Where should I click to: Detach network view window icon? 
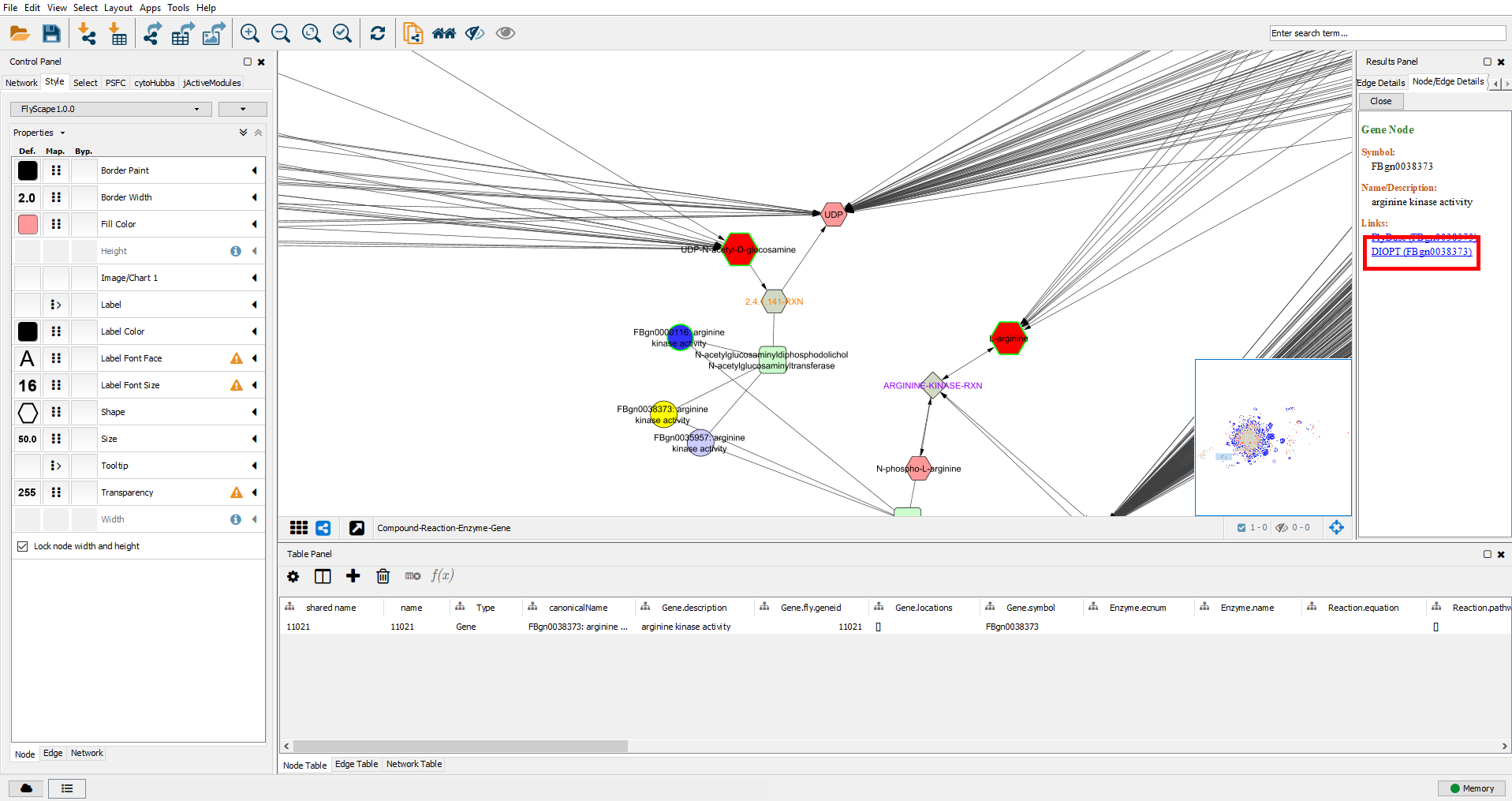tap(357, 528)
